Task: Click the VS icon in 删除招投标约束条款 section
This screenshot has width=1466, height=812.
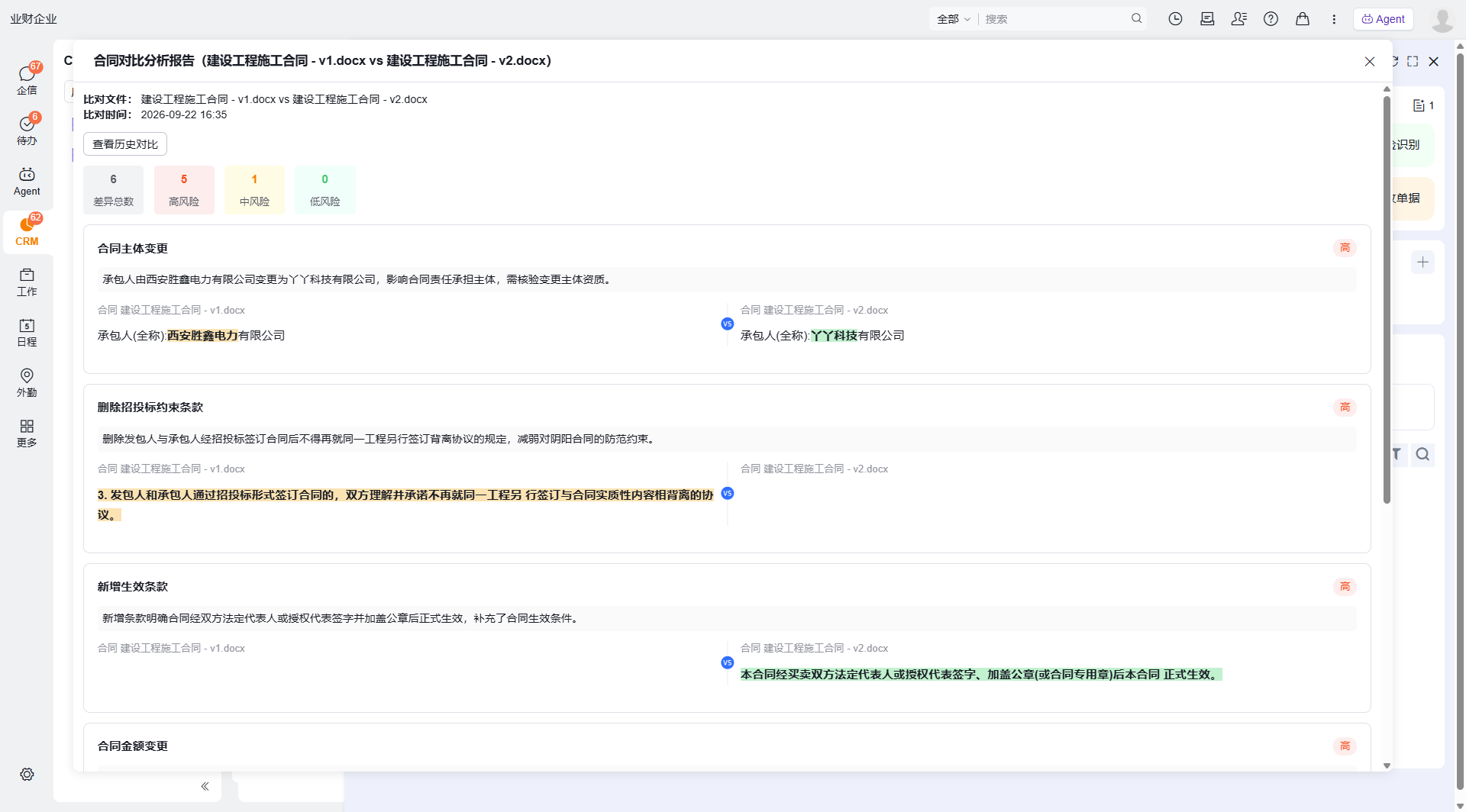Action: 727,493
